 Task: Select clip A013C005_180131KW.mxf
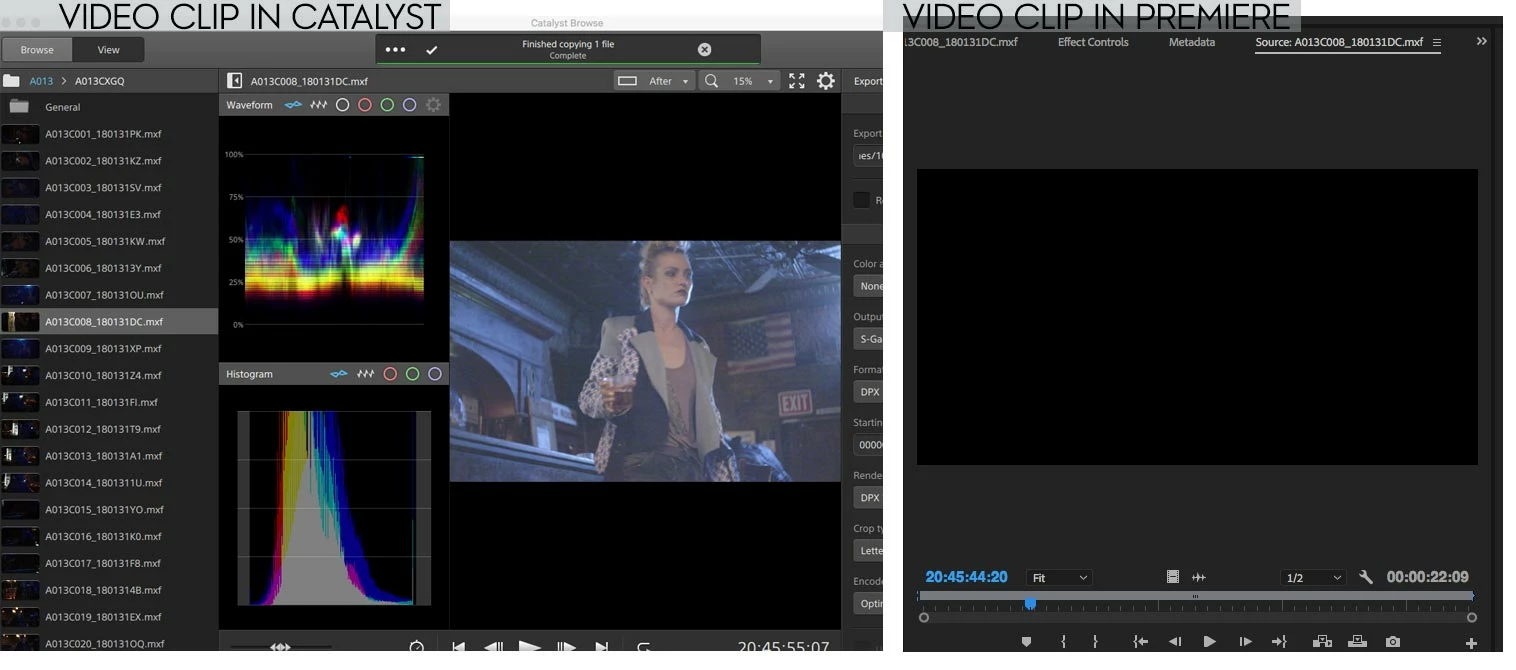[x=109, y=241]
